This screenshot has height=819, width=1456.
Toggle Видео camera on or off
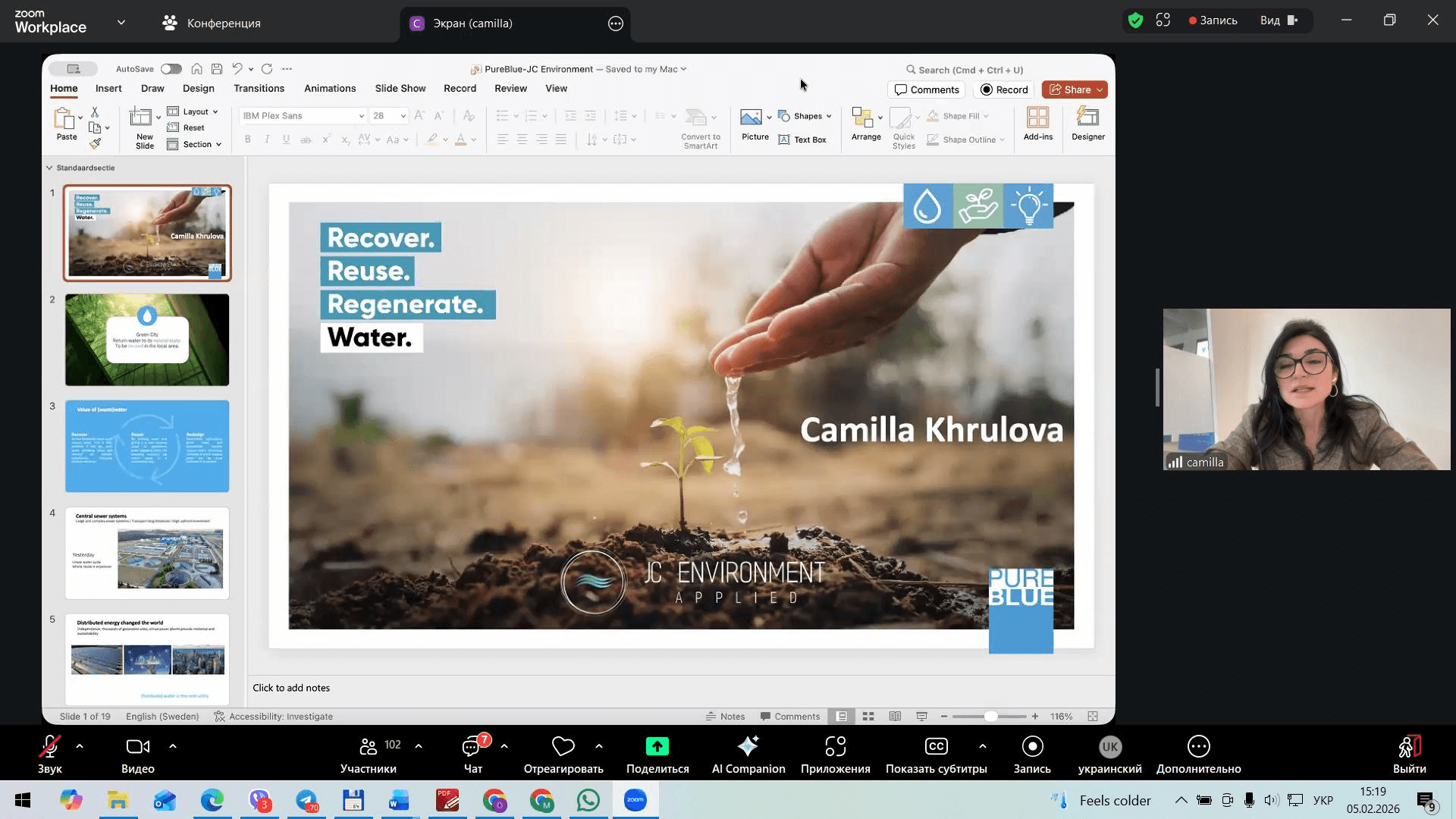pos(137,747)
